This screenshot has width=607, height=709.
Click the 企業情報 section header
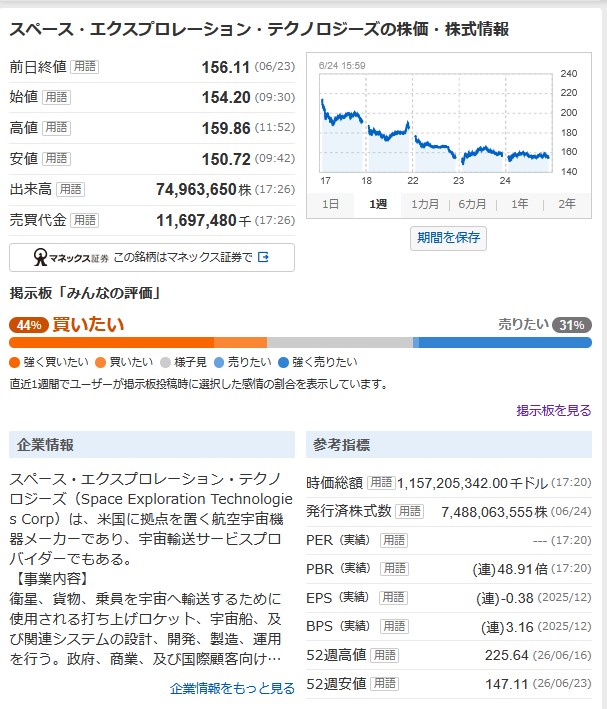pos(152,444)
